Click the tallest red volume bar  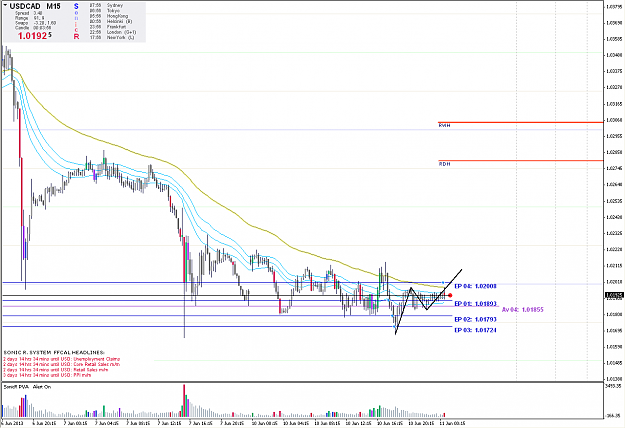tap(184, 401)
